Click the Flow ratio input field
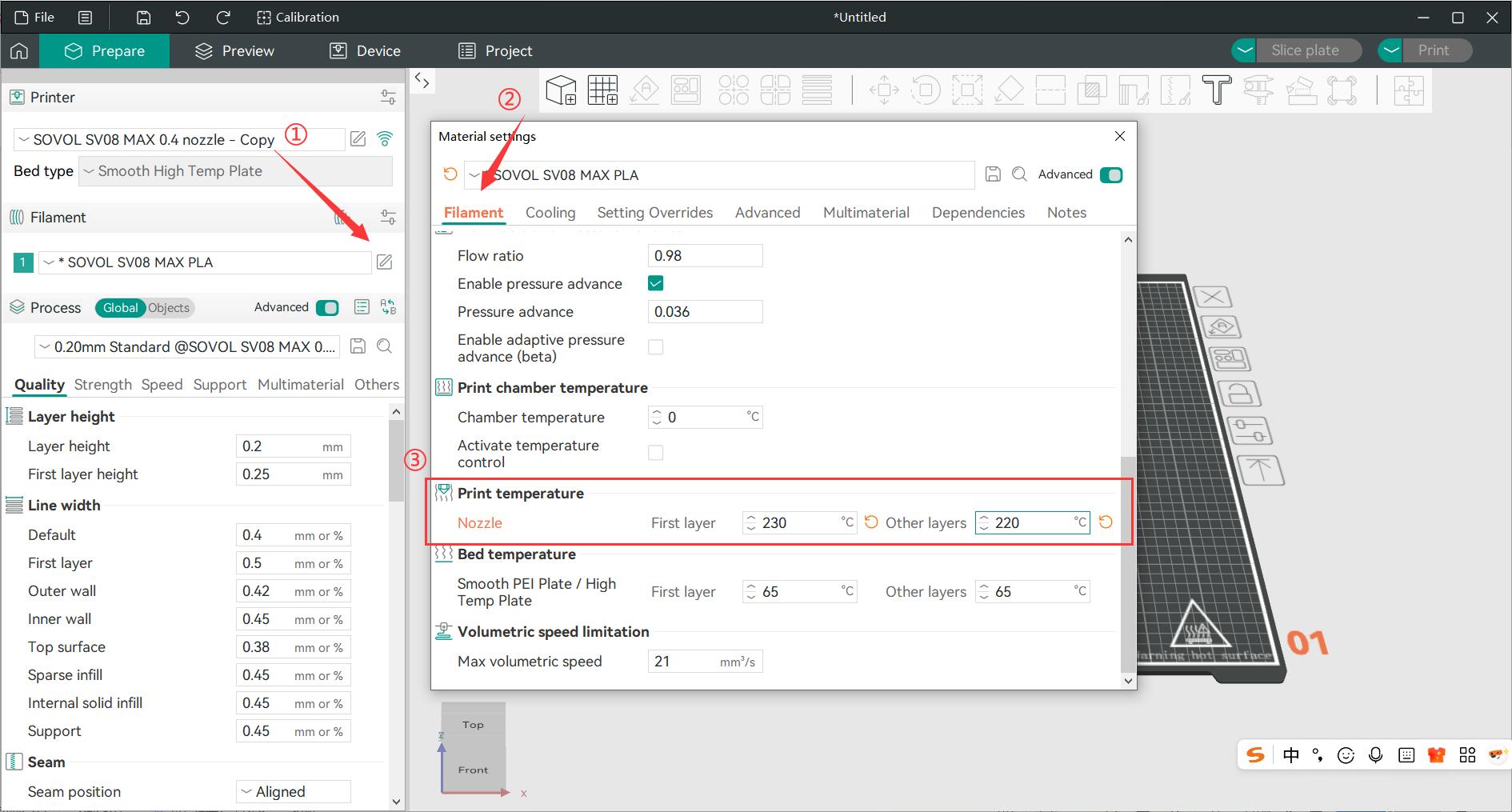The height and width of the screenshot is (812, 1512). pos(704,256)
